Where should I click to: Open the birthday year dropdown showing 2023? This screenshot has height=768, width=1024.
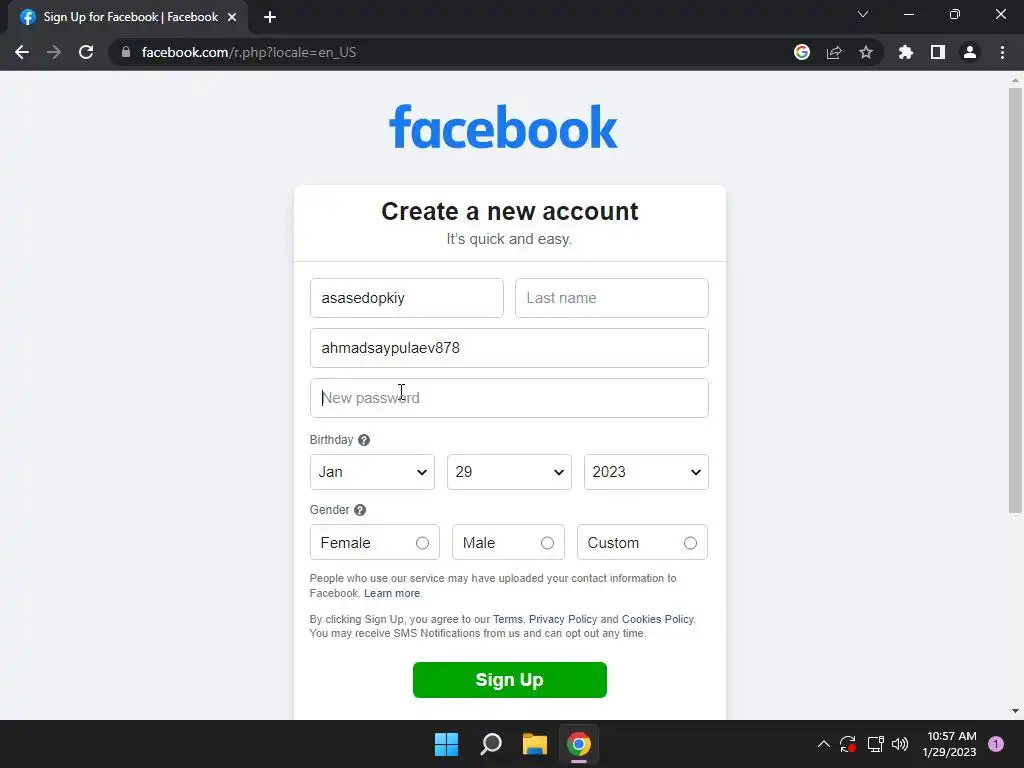[x=647, y=472]
